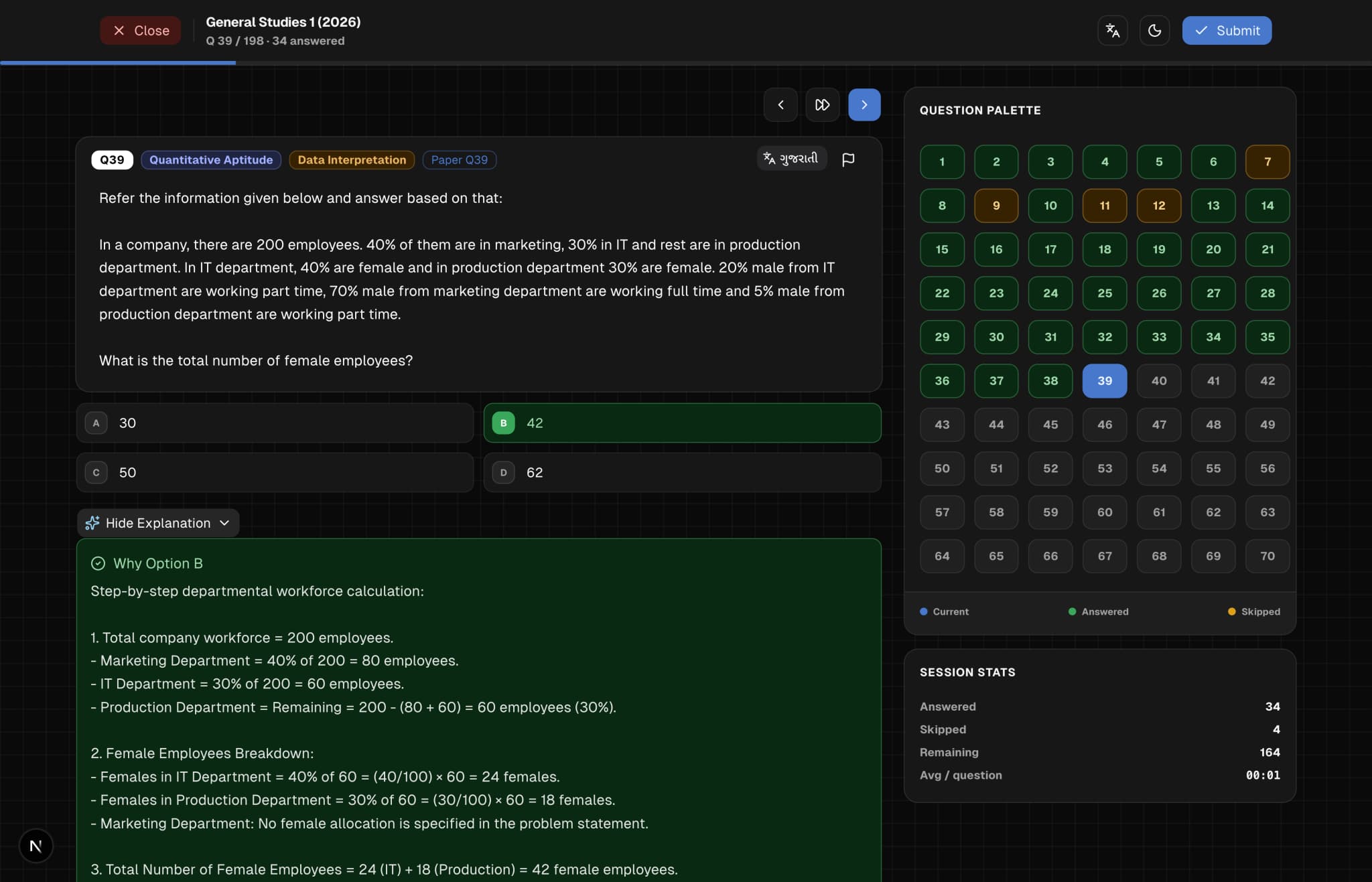
Task: Go to question 38 in palette
Action: (x=1050, y=381)
